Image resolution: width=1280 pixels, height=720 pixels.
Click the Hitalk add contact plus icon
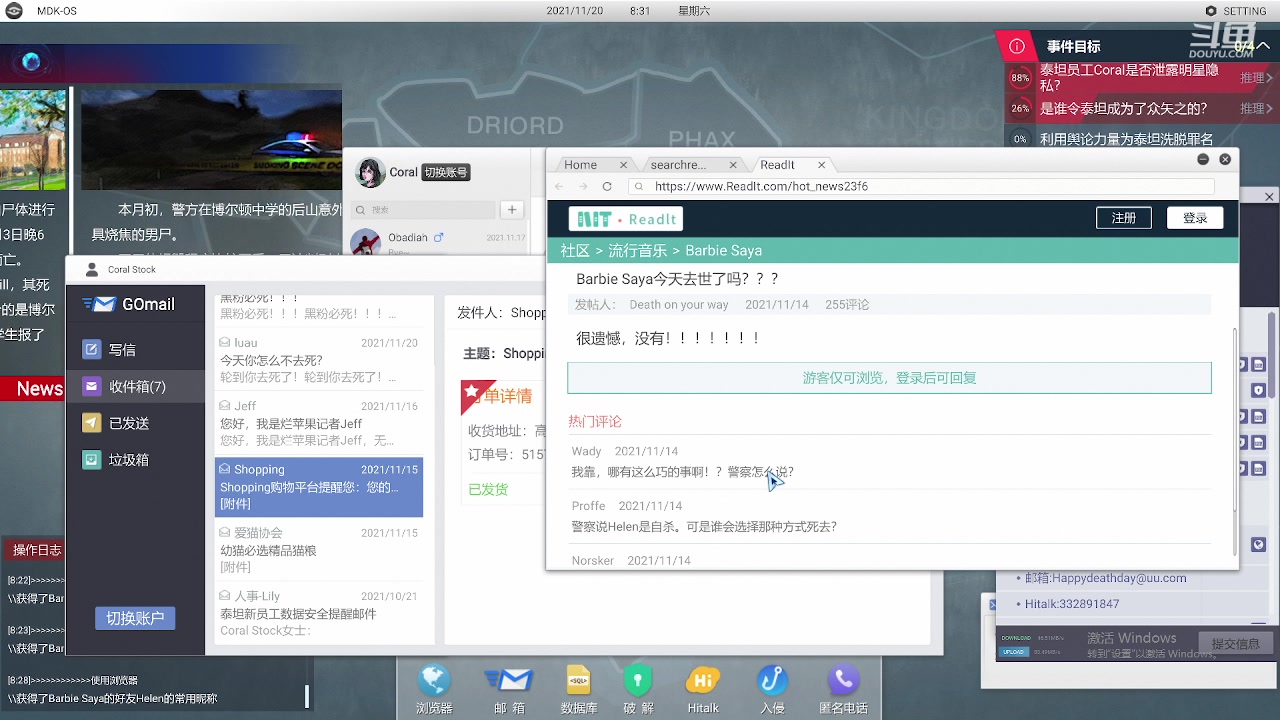(x=512, y=210)
